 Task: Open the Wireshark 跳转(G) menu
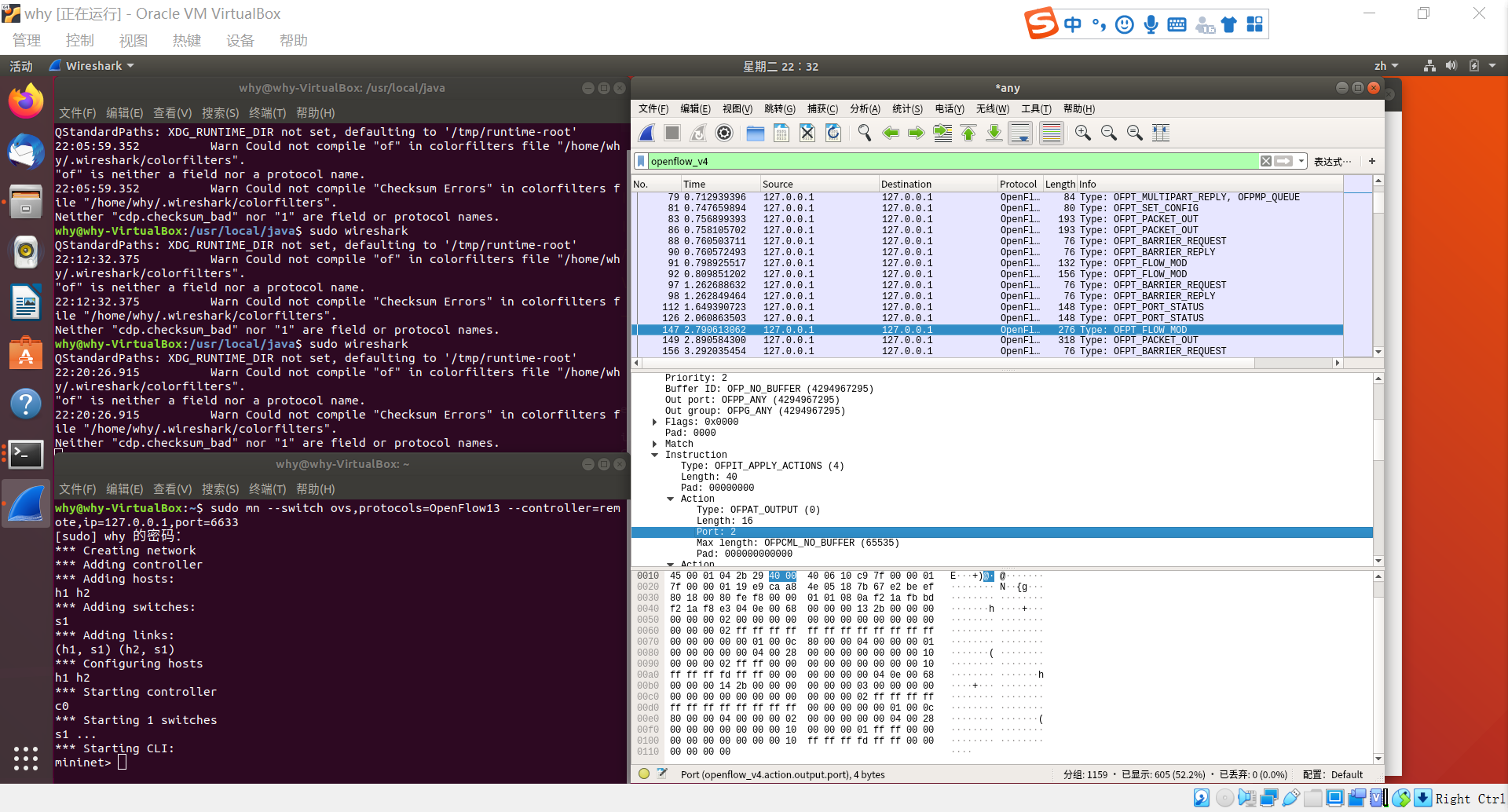coord(779,109)
